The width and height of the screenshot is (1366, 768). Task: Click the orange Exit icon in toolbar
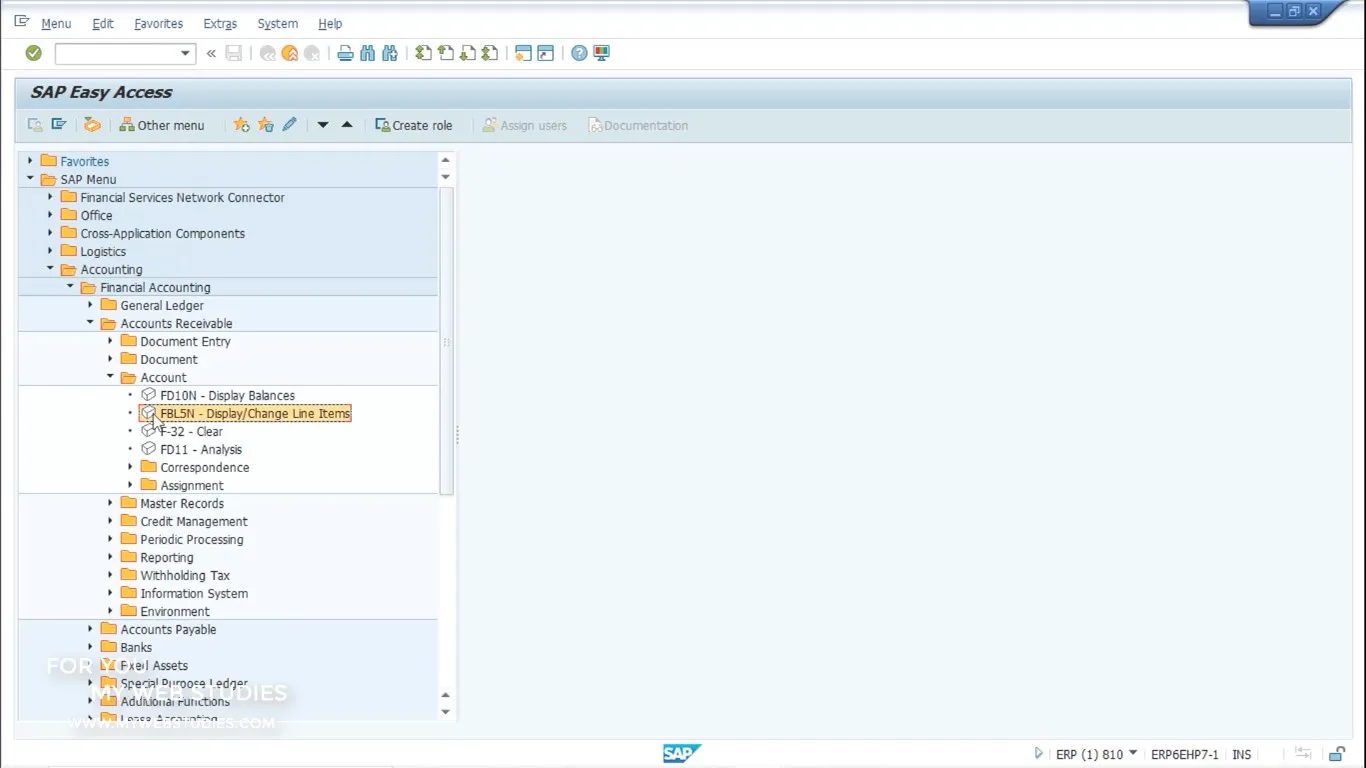click(290, 53)
